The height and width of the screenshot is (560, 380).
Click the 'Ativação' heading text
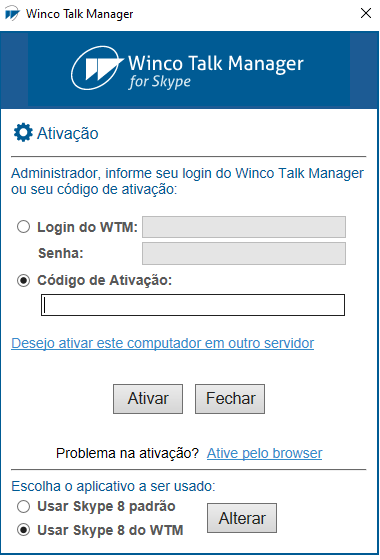[x=68, y=133]
